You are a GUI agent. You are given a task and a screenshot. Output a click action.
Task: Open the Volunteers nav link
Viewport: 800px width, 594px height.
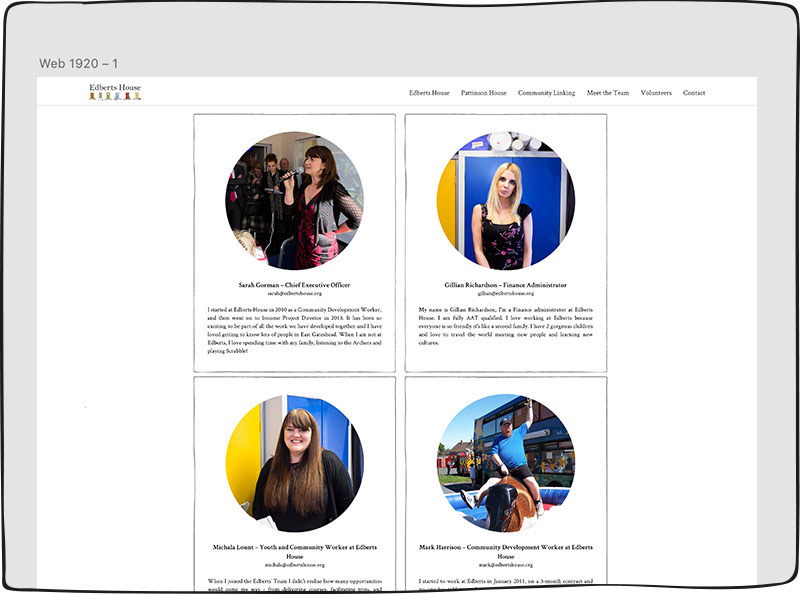coord(656,93)
